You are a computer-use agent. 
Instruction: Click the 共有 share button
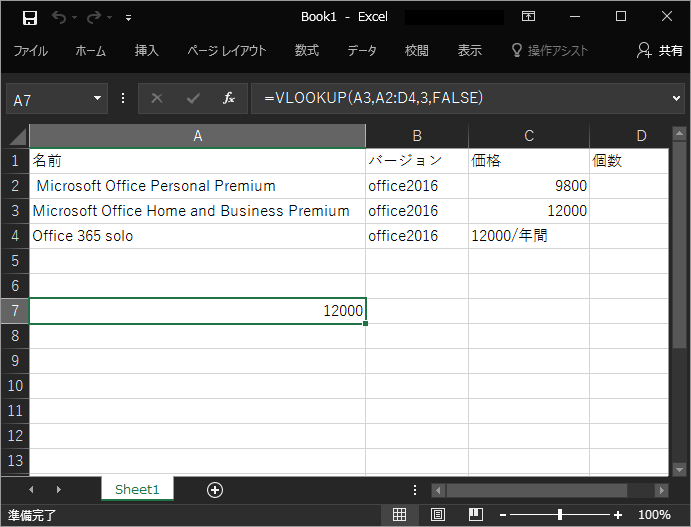click(660, 51)
